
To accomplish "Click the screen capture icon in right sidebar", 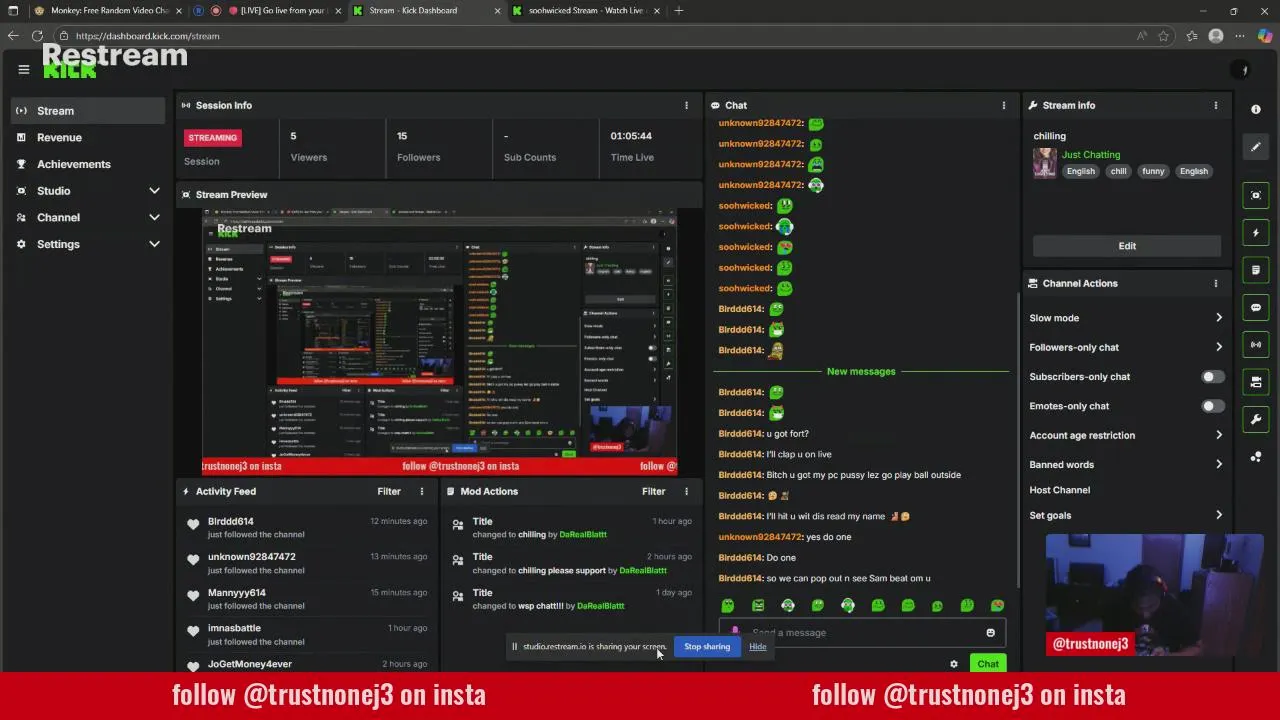I will pos(1256,195).
